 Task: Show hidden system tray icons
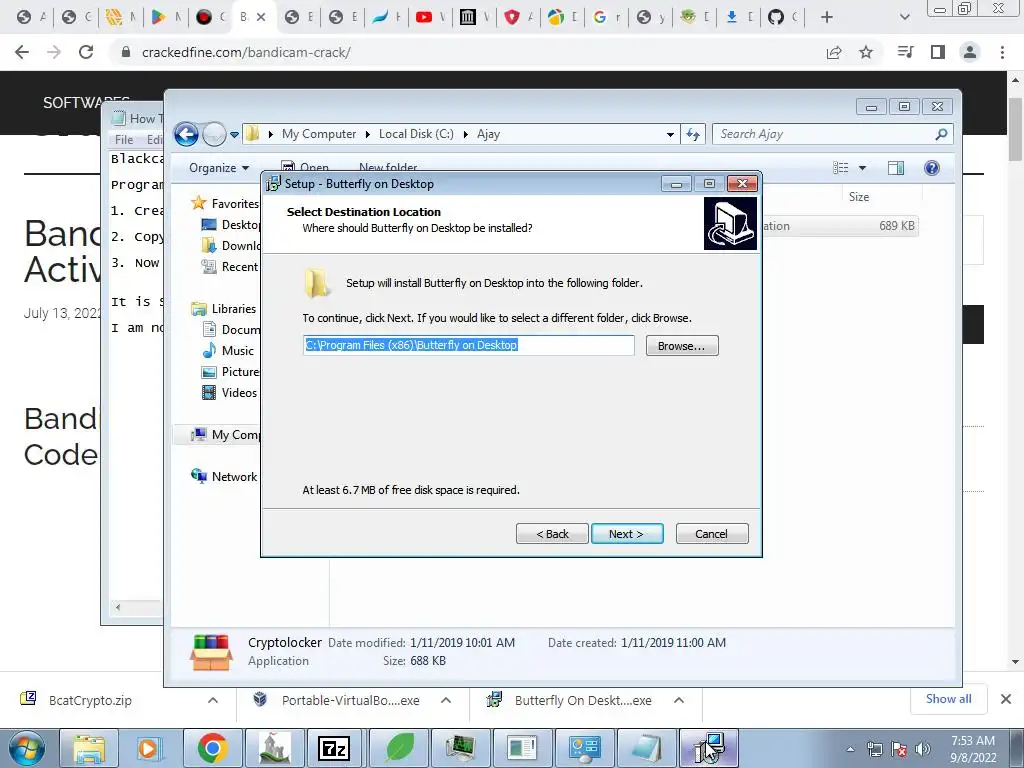click(x=850, y=750)
